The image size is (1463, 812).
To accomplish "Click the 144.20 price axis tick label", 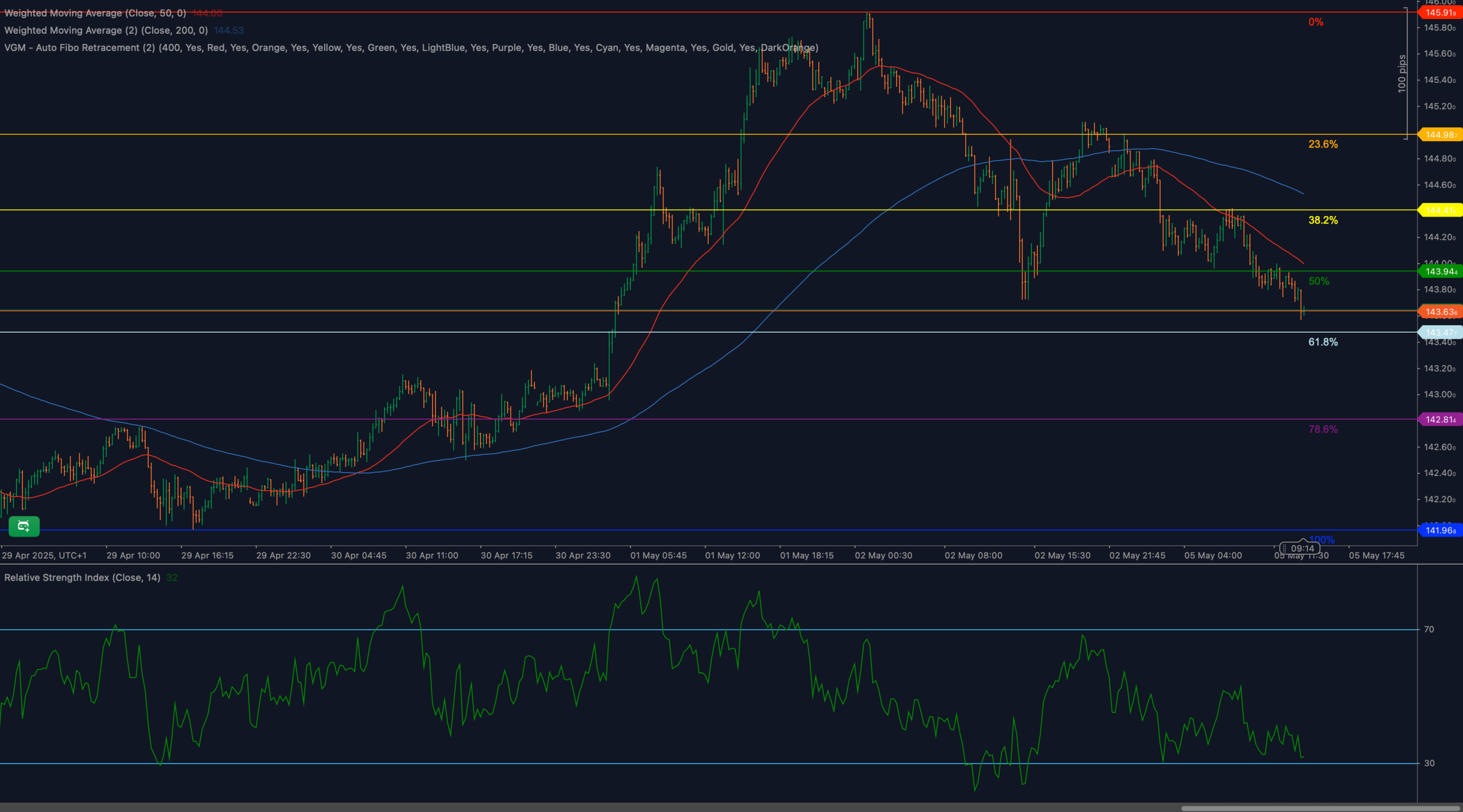I will [x=1440, y=237].
